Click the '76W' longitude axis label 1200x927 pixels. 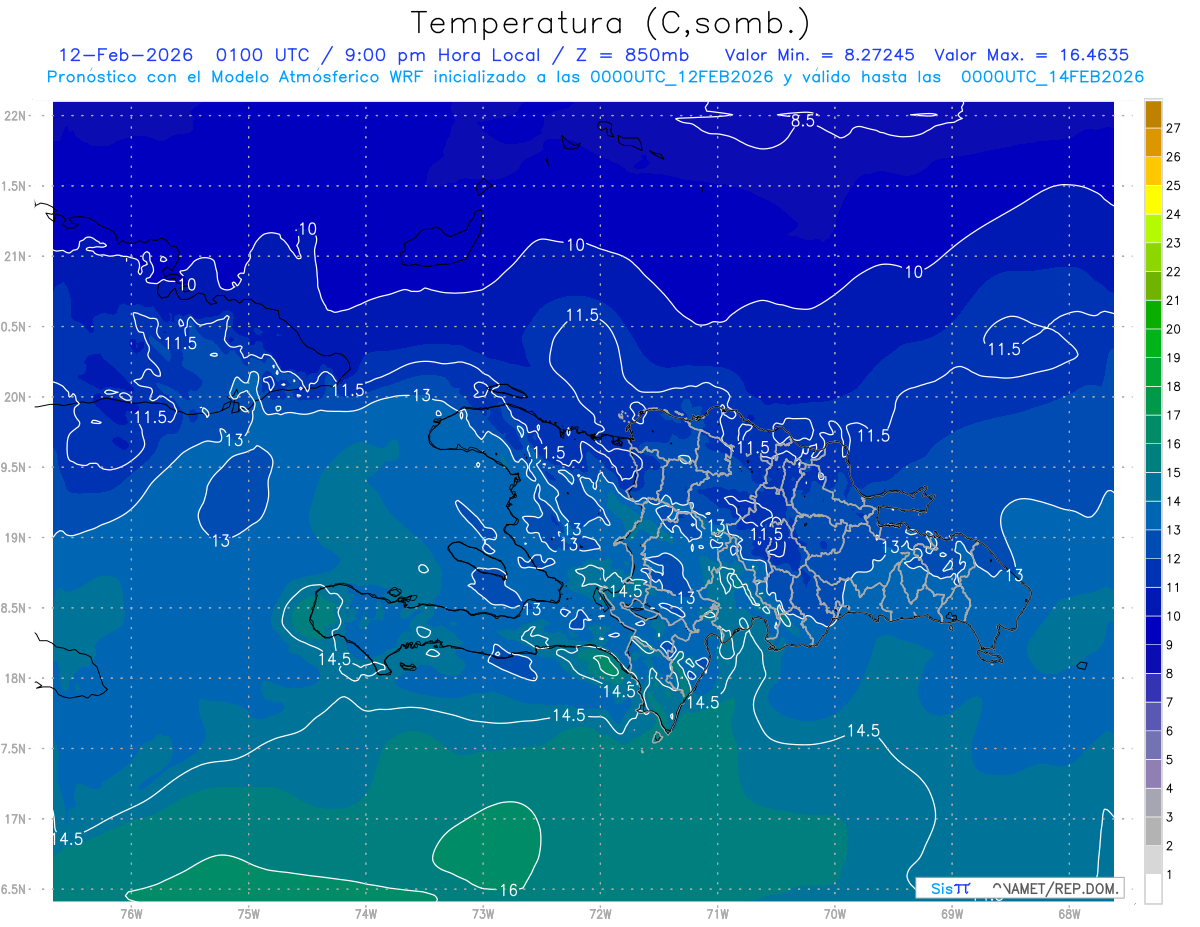click(131, 913)
